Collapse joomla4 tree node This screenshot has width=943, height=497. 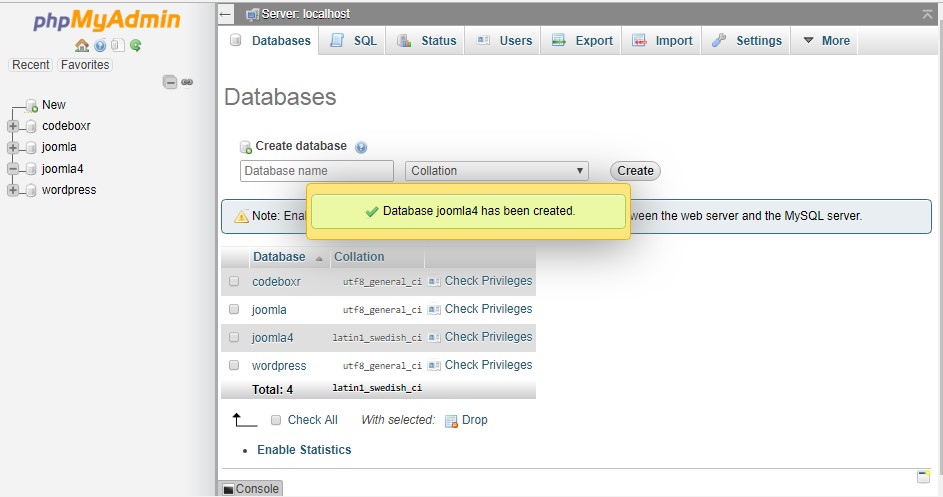pos(13,169)
